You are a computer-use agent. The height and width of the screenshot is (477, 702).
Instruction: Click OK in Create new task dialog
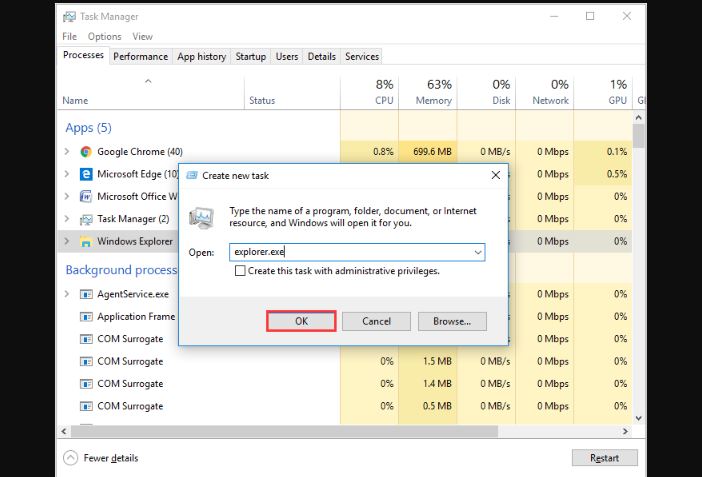(301, 321)
